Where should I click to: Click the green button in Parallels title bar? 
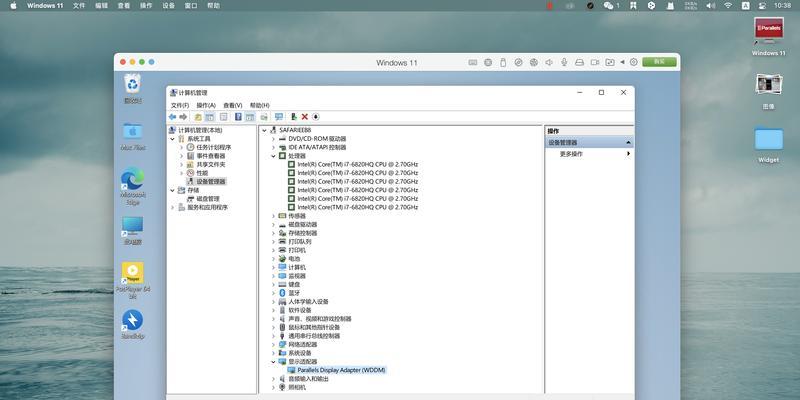pyautogui.click(x=659, y=62)
